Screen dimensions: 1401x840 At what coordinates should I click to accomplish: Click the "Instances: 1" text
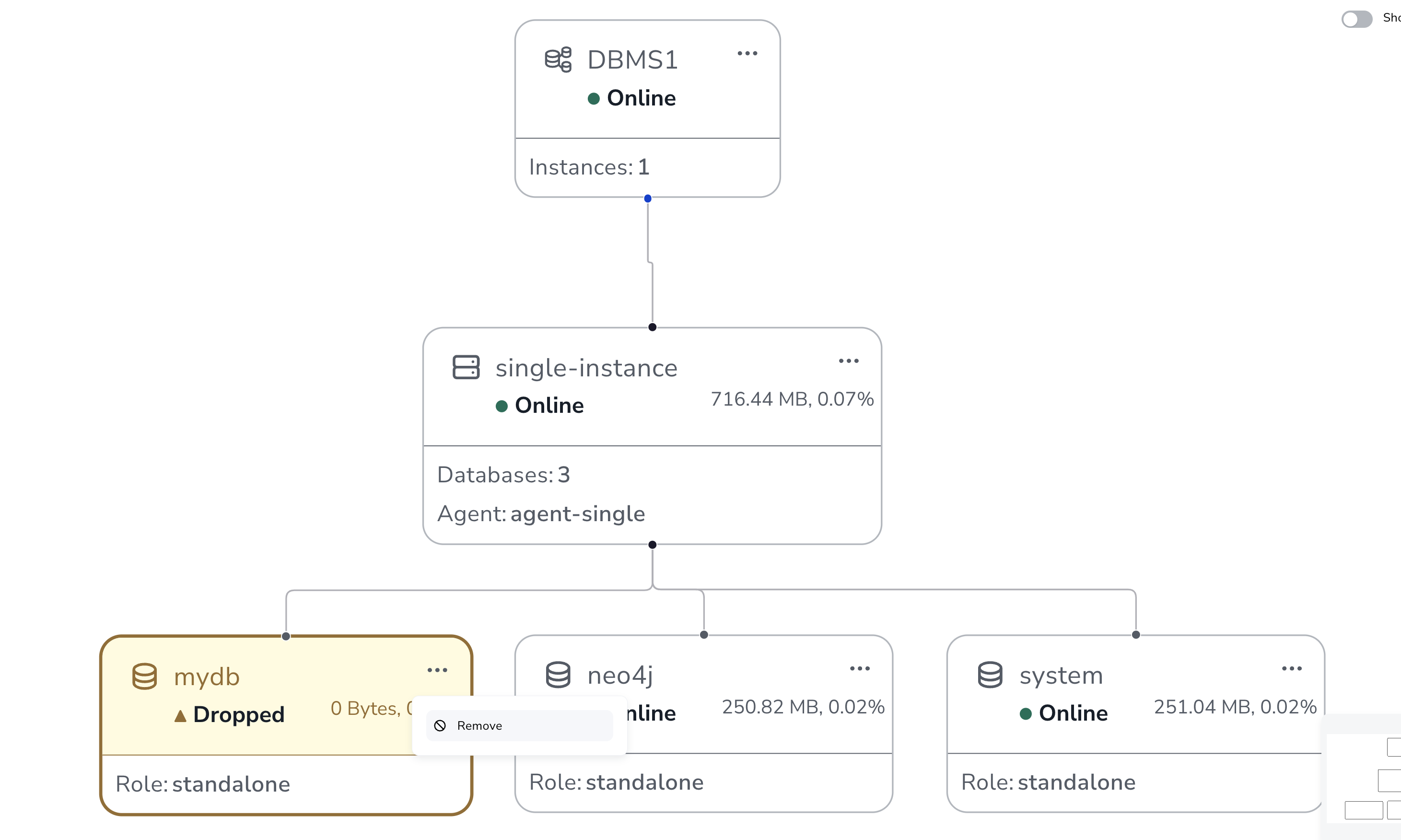(x=589, y=167)
